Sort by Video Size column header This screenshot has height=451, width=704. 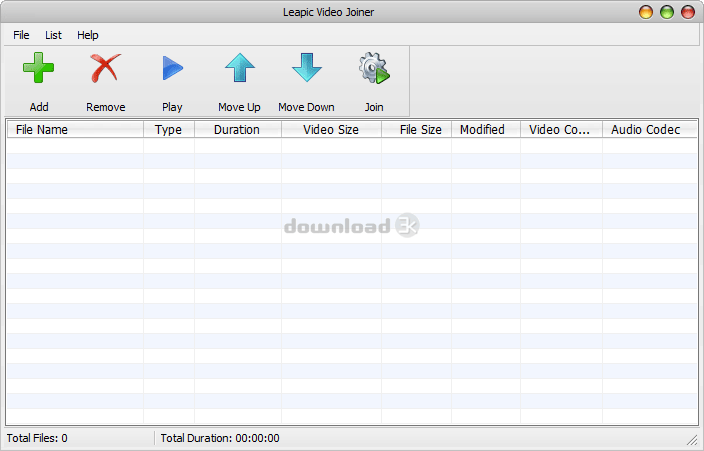click(331, 130)
